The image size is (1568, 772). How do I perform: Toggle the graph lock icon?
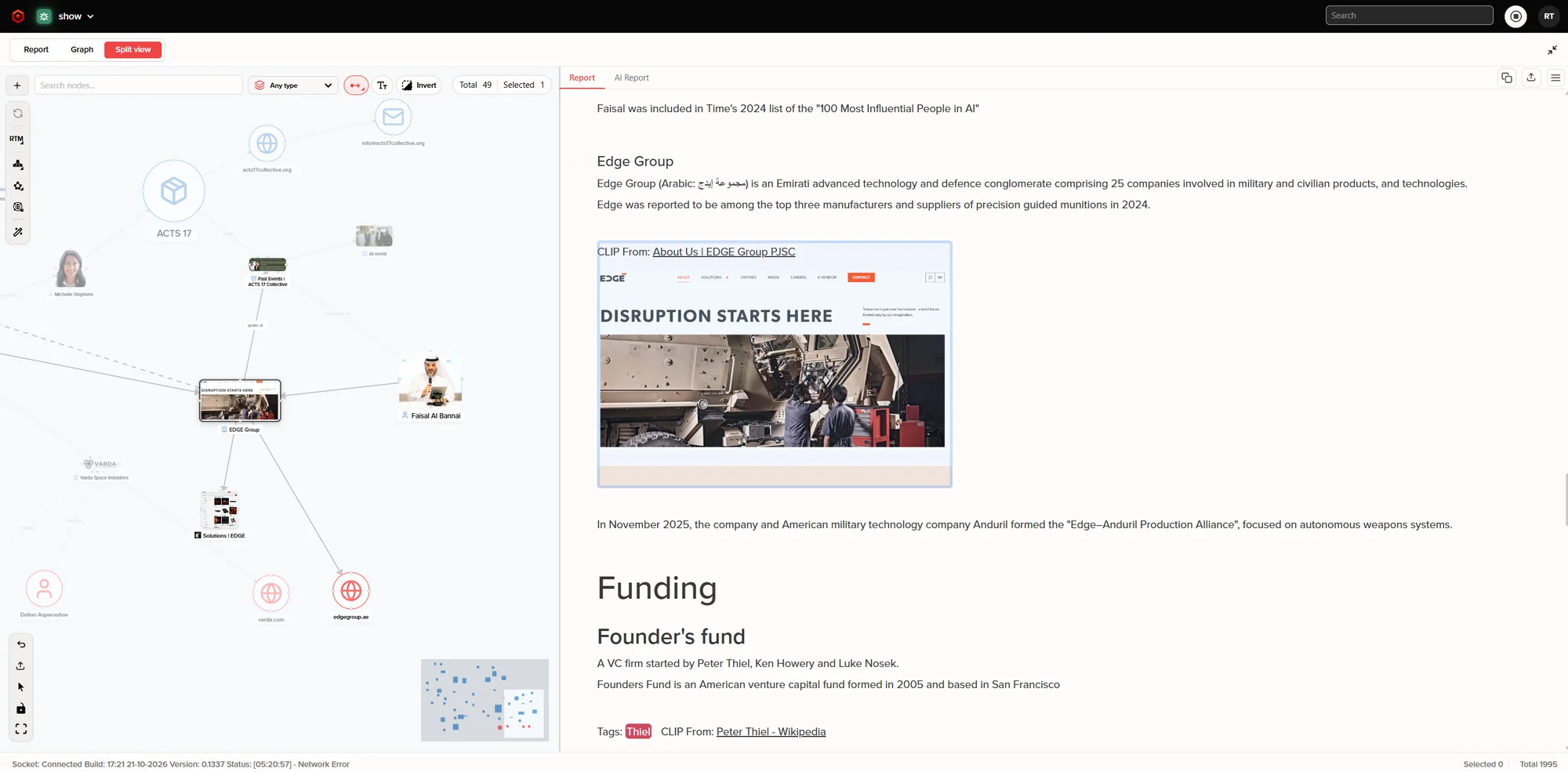[20, 709]
